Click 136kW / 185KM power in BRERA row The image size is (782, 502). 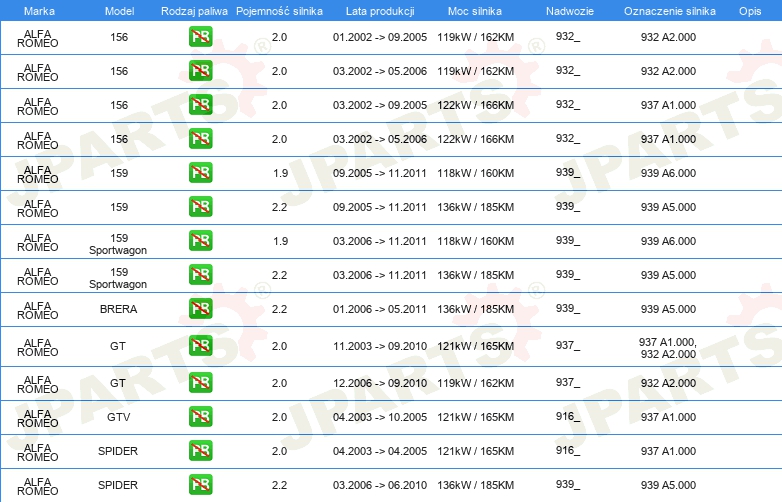point(475,309)
